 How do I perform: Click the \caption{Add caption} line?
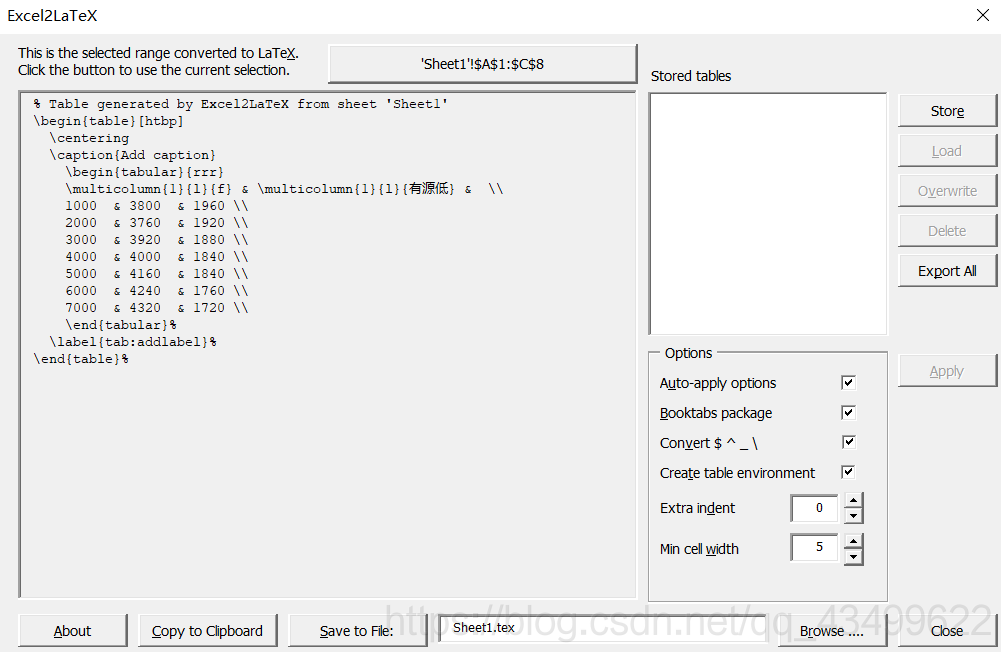coord(132,155)
